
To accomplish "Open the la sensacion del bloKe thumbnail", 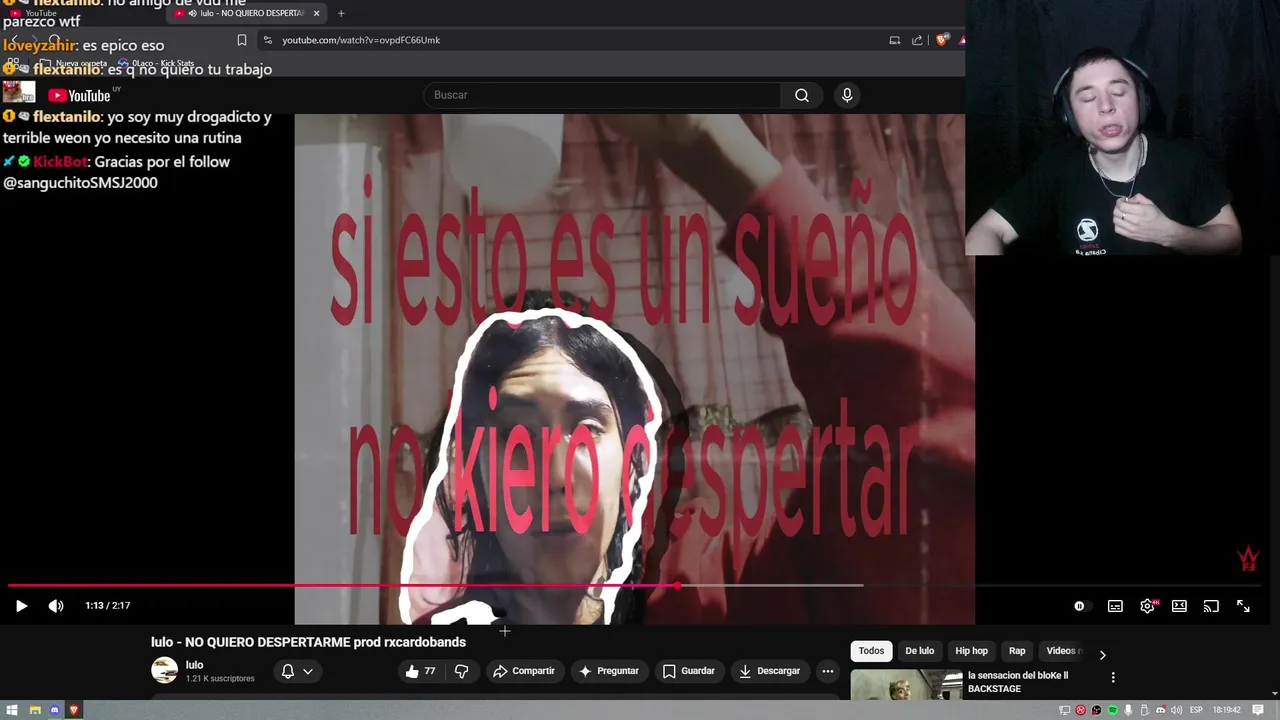I will pos(906,685).
